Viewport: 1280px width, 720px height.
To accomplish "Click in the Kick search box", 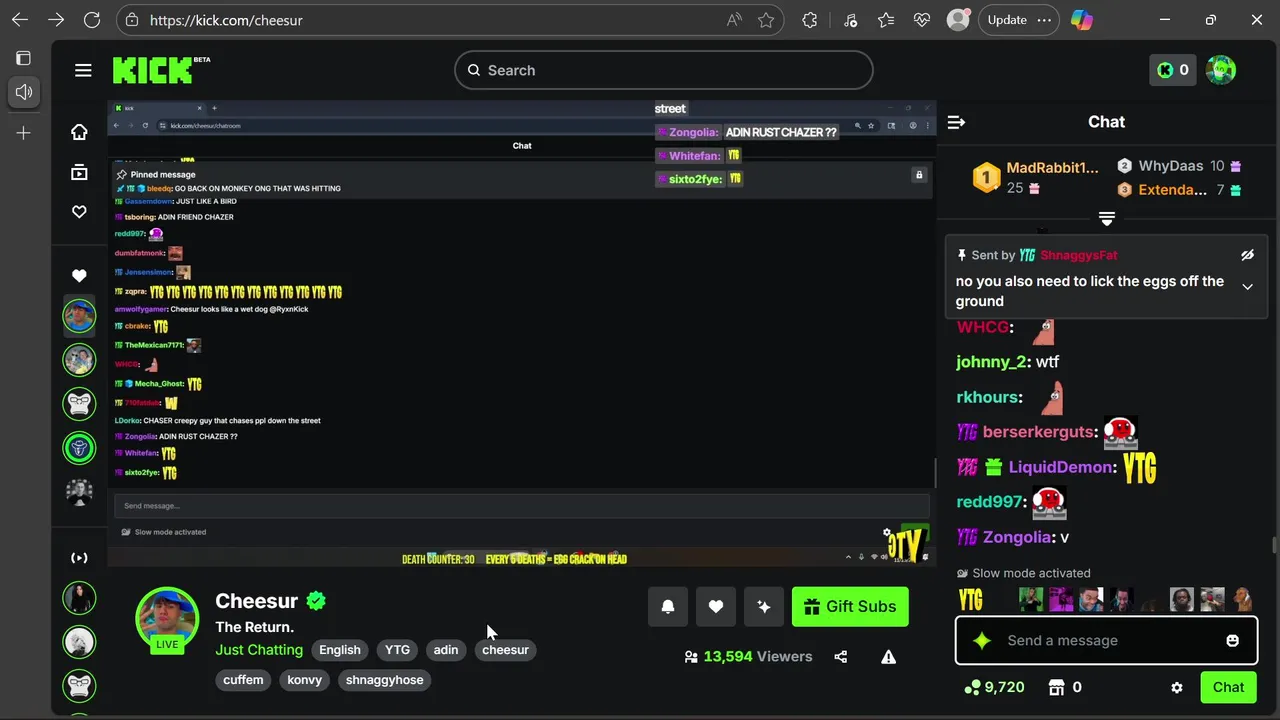I will pos(664,70).
